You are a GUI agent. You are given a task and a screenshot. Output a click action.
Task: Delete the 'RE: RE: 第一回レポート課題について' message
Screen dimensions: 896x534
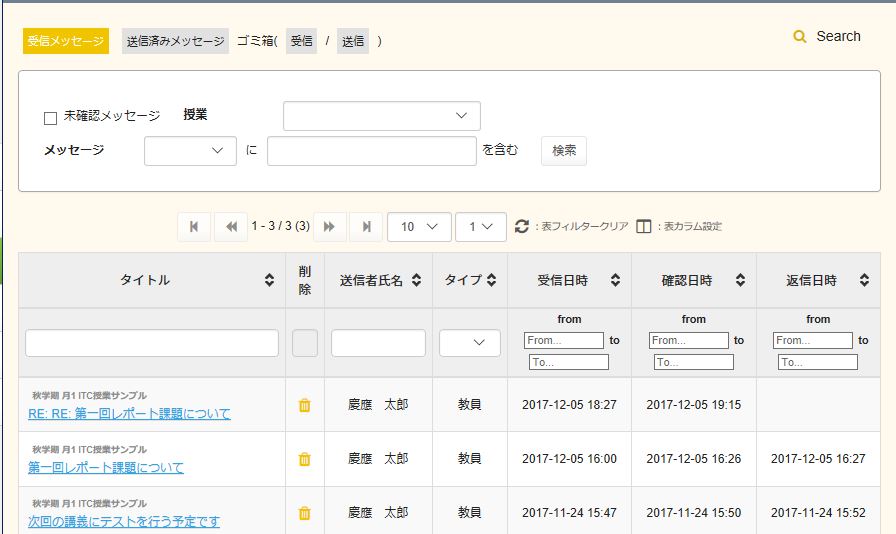(x=305, y=405)
